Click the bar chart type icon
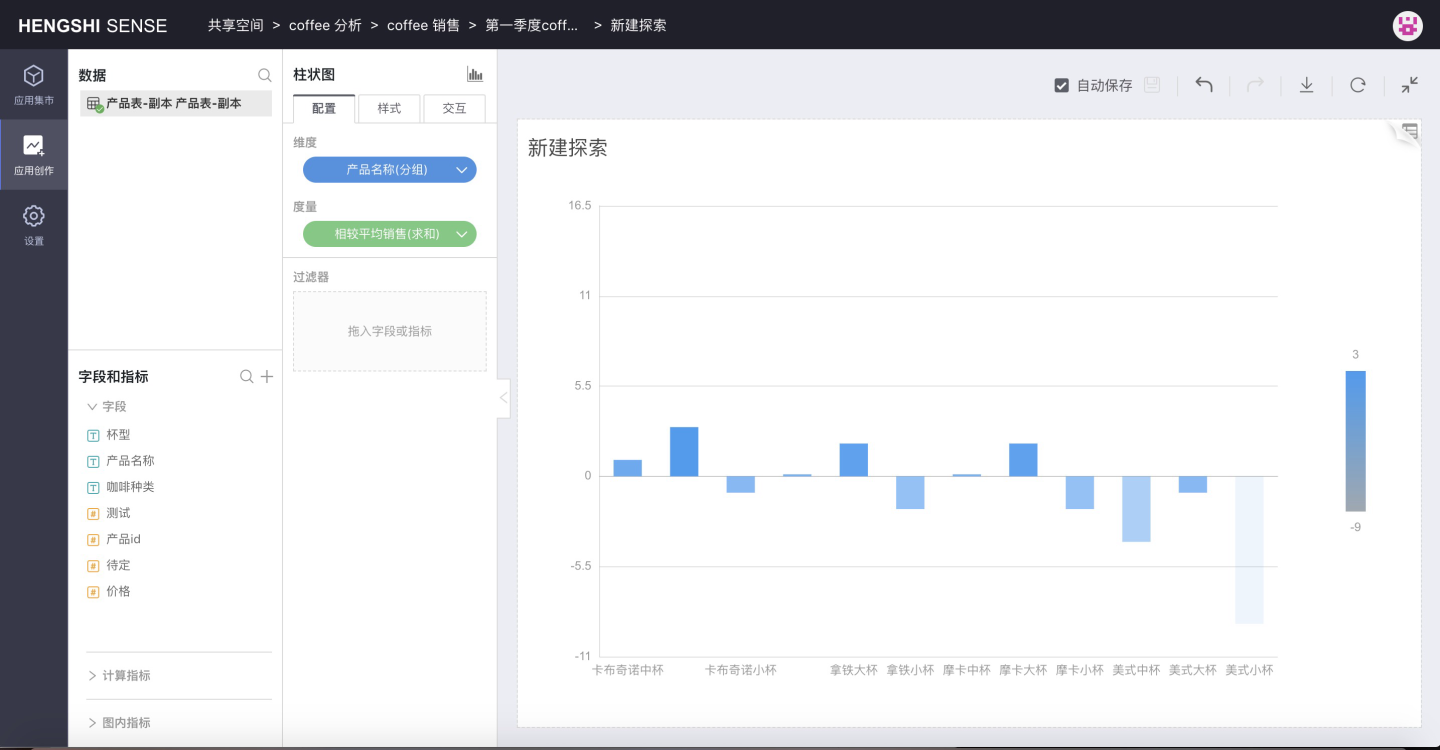Image resolution: width=1440 pixels, height=750 pixels. [x=475, y=74]
